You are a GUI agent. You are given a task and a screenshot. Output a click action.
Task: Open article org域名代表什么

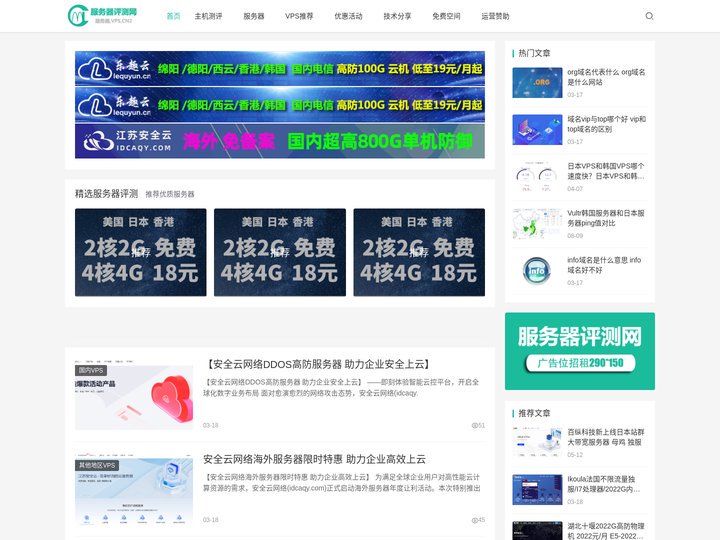[x=606, y=77]
